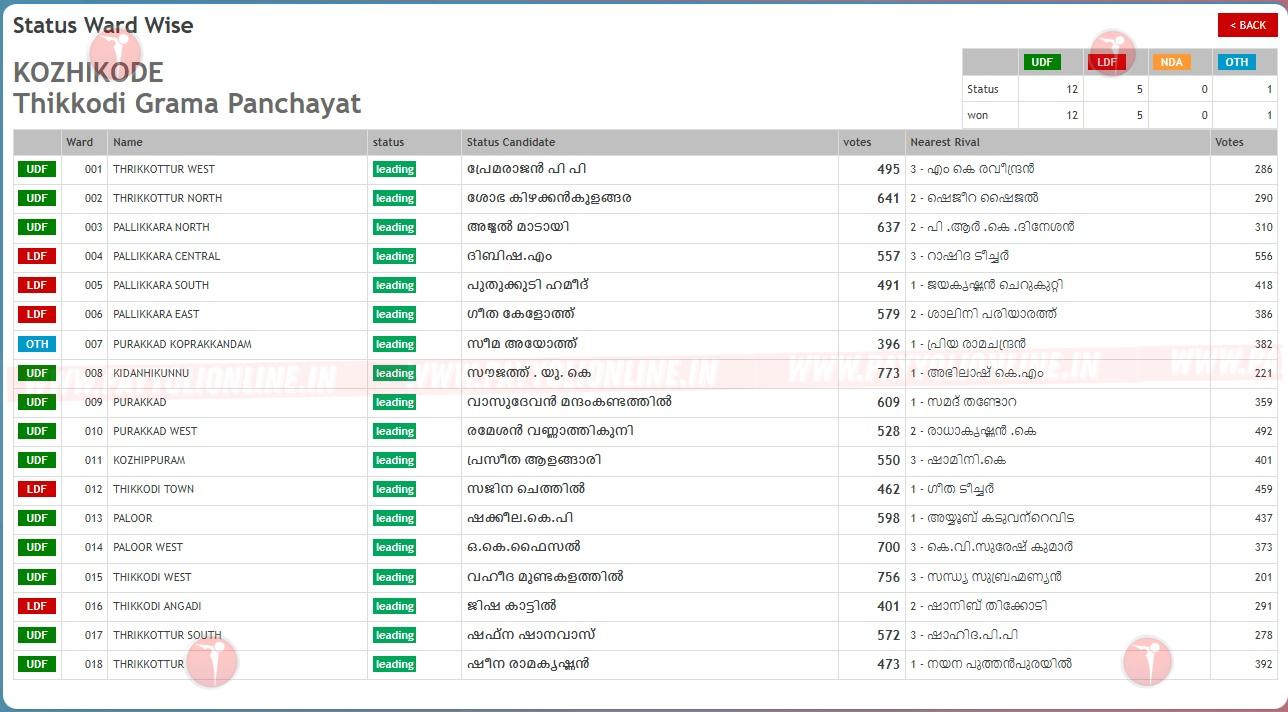Click the leading status for Thikkodi Town
1288x712 pixels.
click(394, 490)
